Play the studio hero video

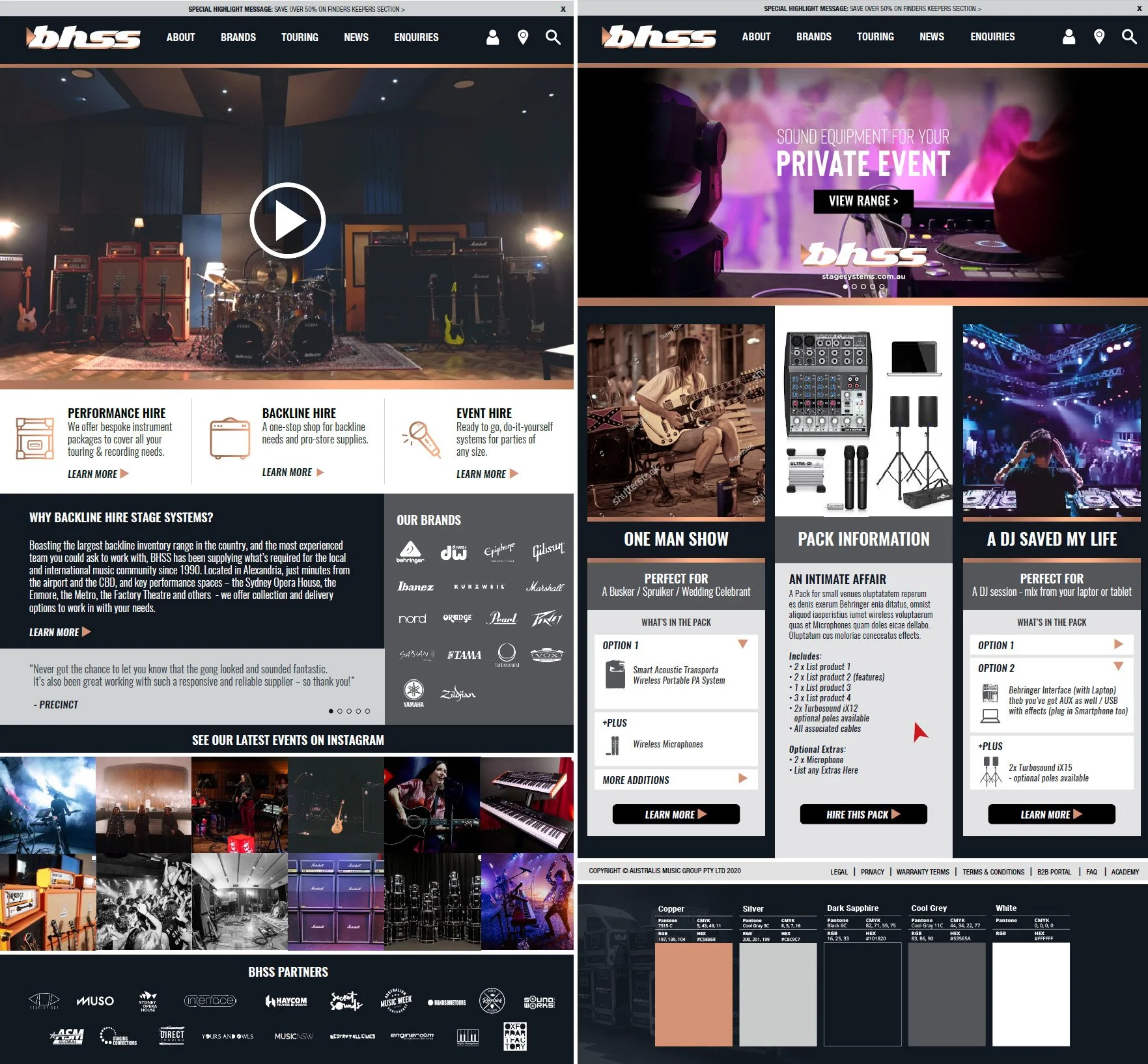287,221
